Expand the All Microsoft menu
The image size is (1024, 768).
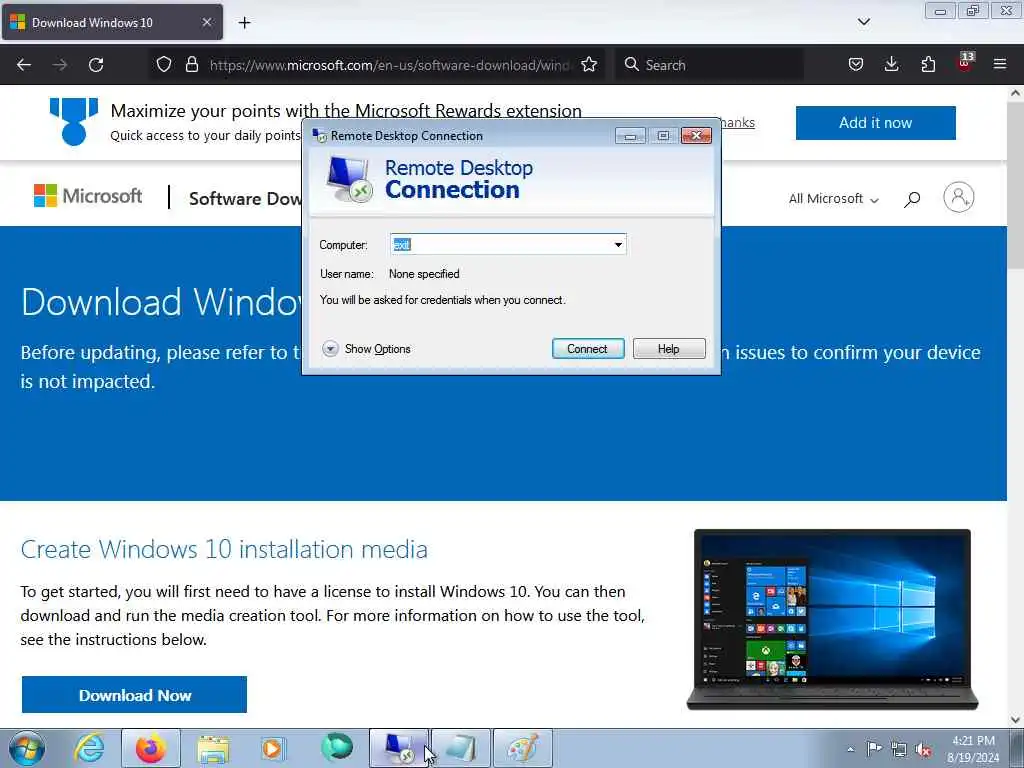click(833, 199)
